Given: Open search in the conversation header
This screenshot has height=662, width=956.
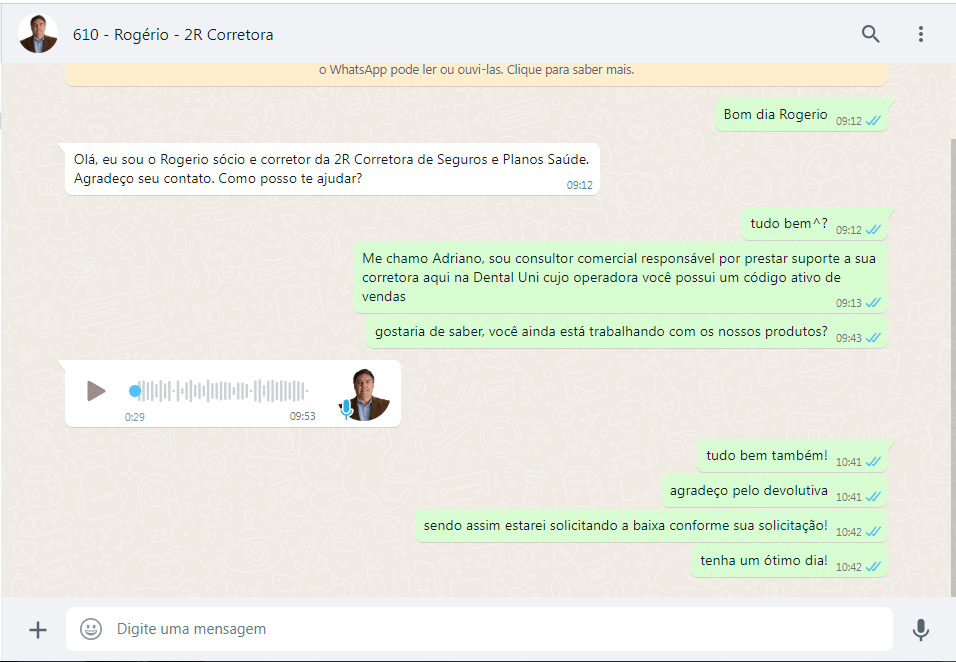Looking at the screenshot, I should 870,34.
